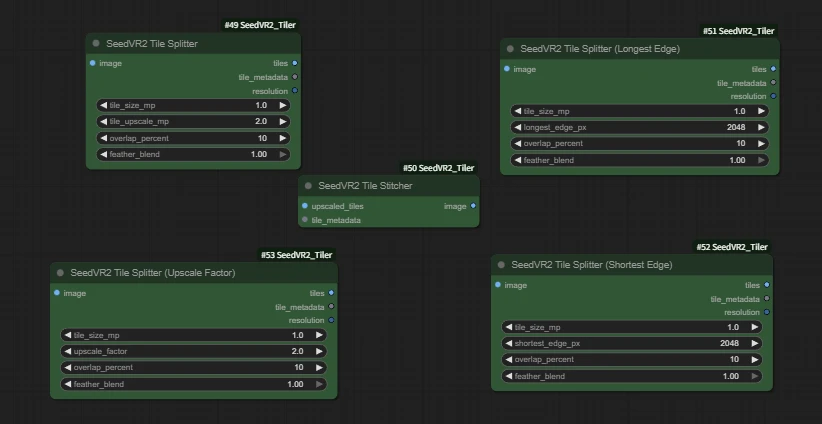The image size is (822, 424).
Task: Click the image input port on Upscale Factor splitter
Action: coord(56,293)
